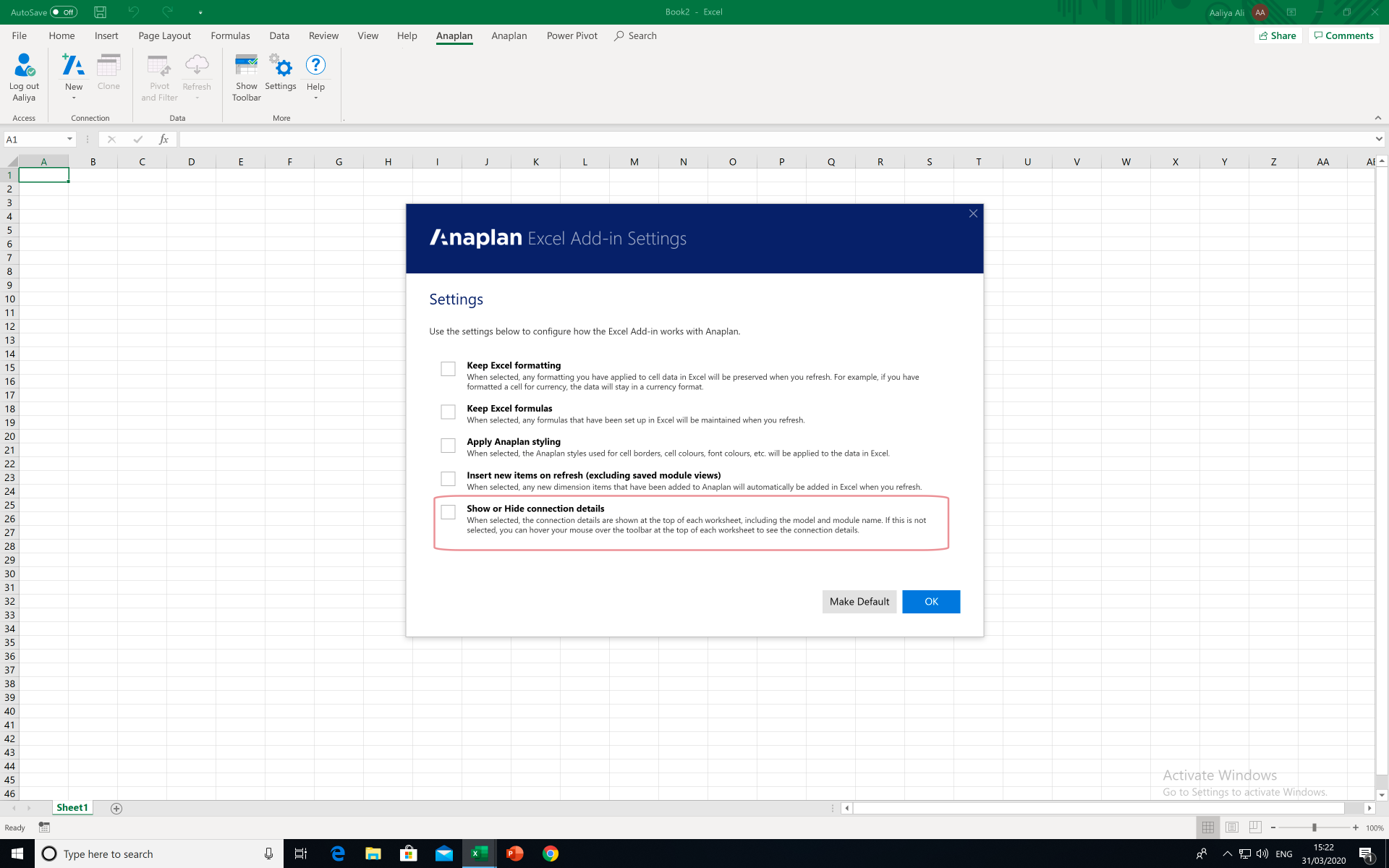Image resolution: width=1389 pixels, height=868 pixels.
Task: Click the Log out Aaliya icon
Action: coord(24,65)
